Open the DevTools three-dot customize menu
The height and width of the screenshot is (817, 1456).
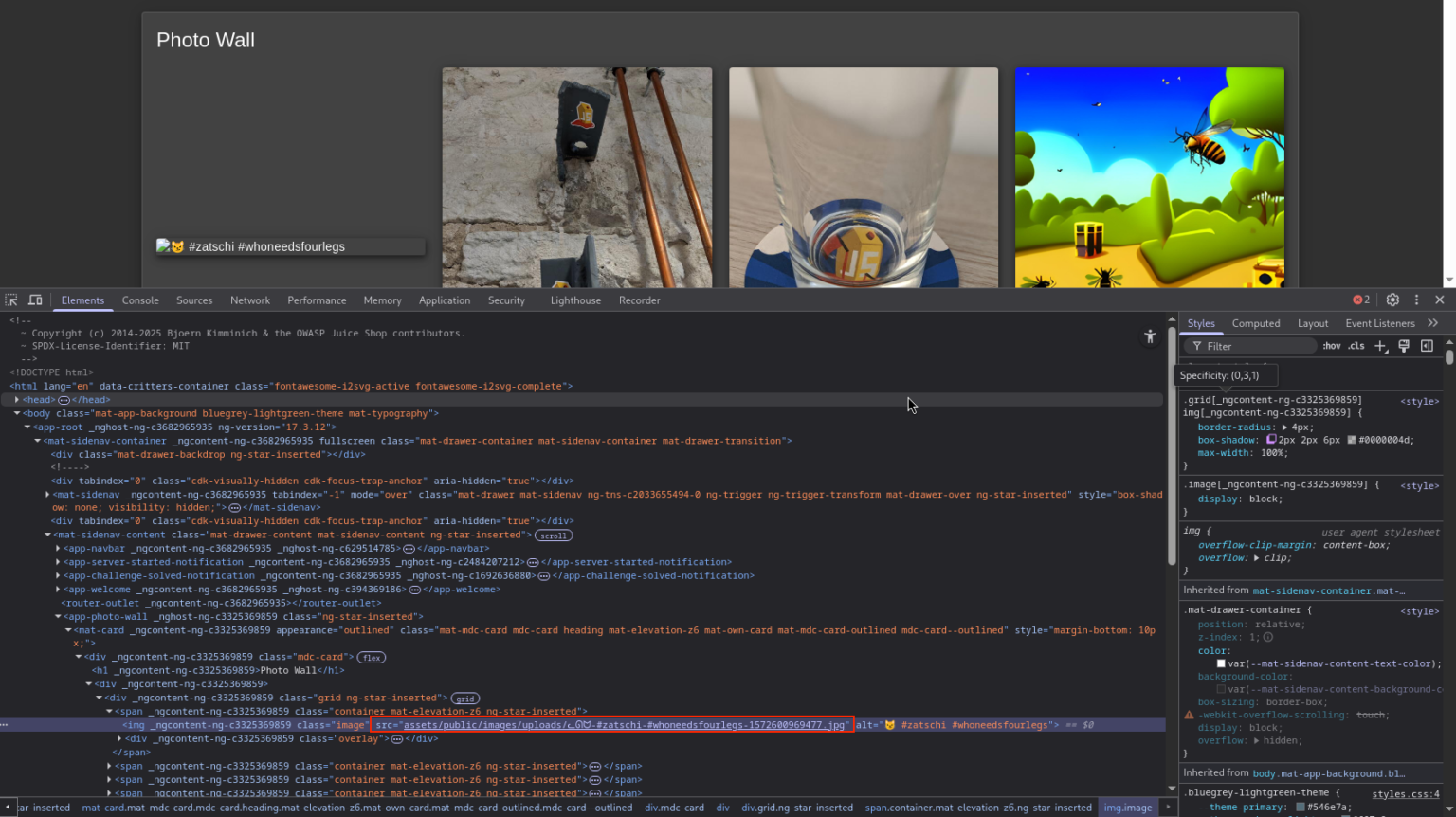1416,300
